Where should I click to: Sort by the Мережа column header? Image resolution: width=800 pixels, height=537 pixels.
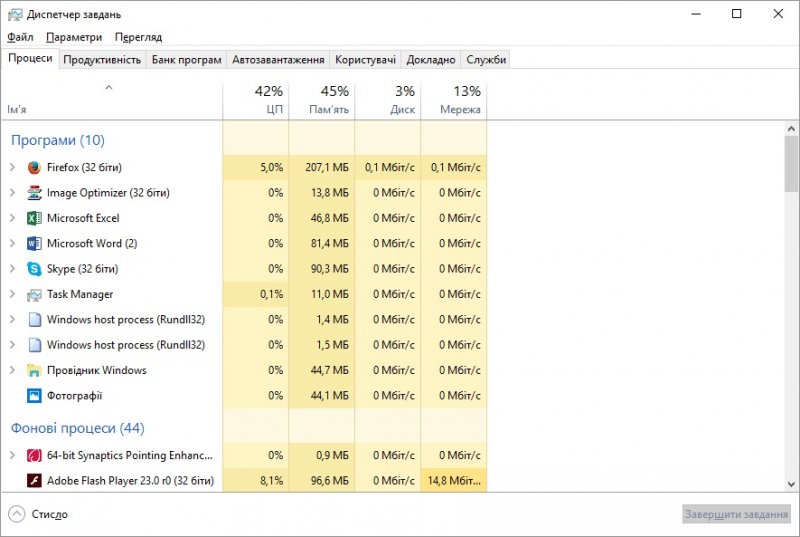click(454, 100)
